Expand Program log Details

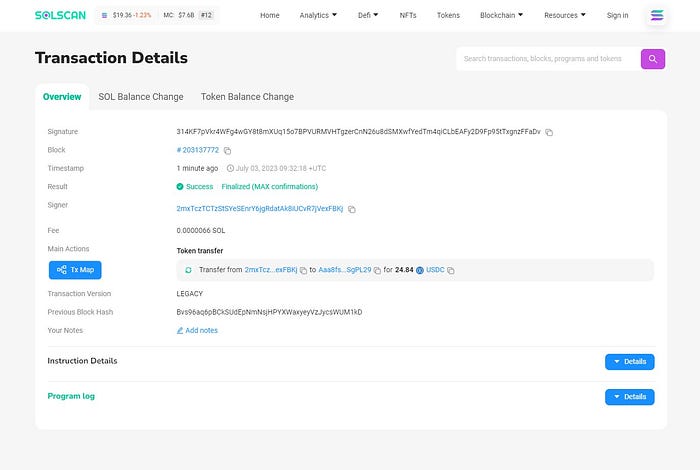click(629, 397)
